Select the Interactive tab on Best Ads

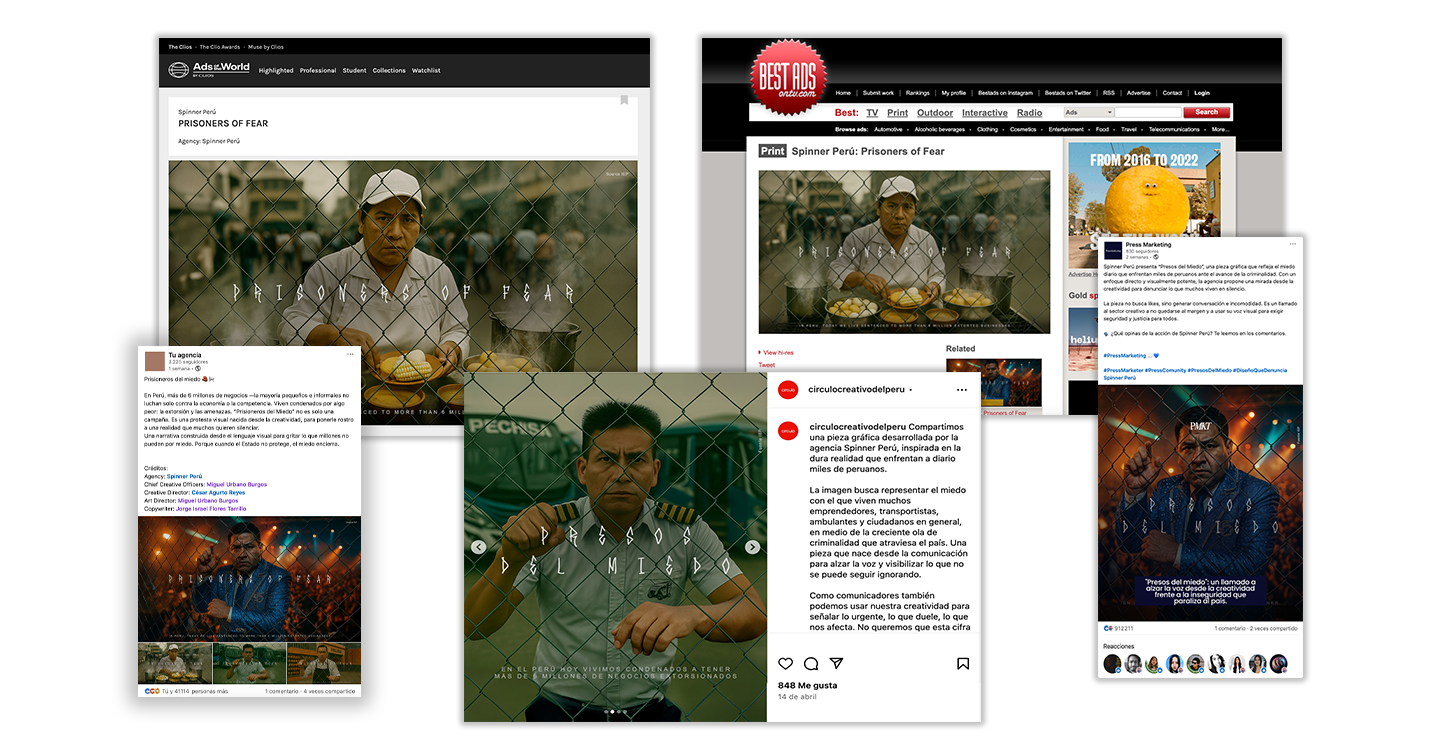[985, 113]
